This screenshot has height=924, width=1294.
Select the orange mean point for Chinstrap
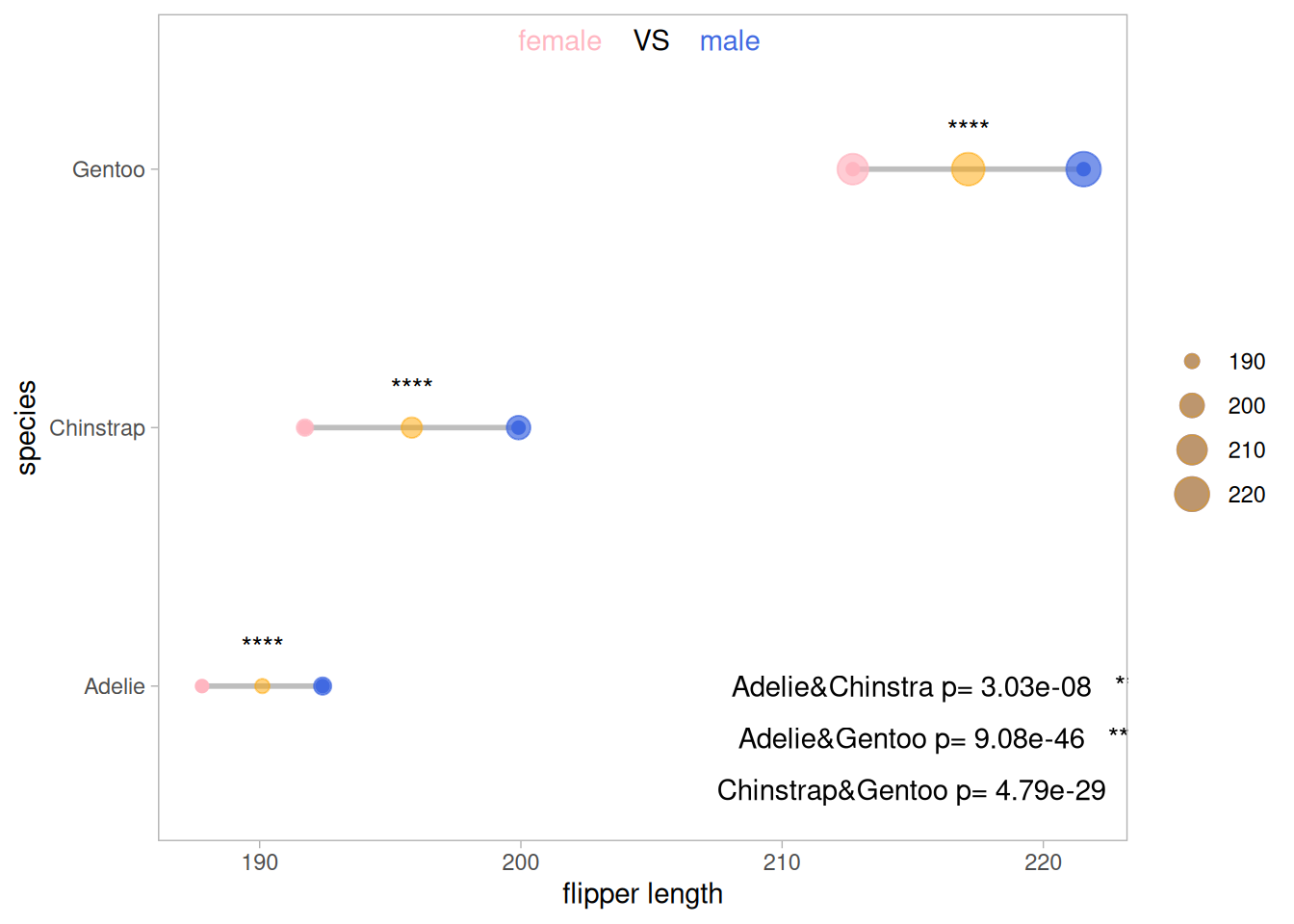tap(411, 427)
